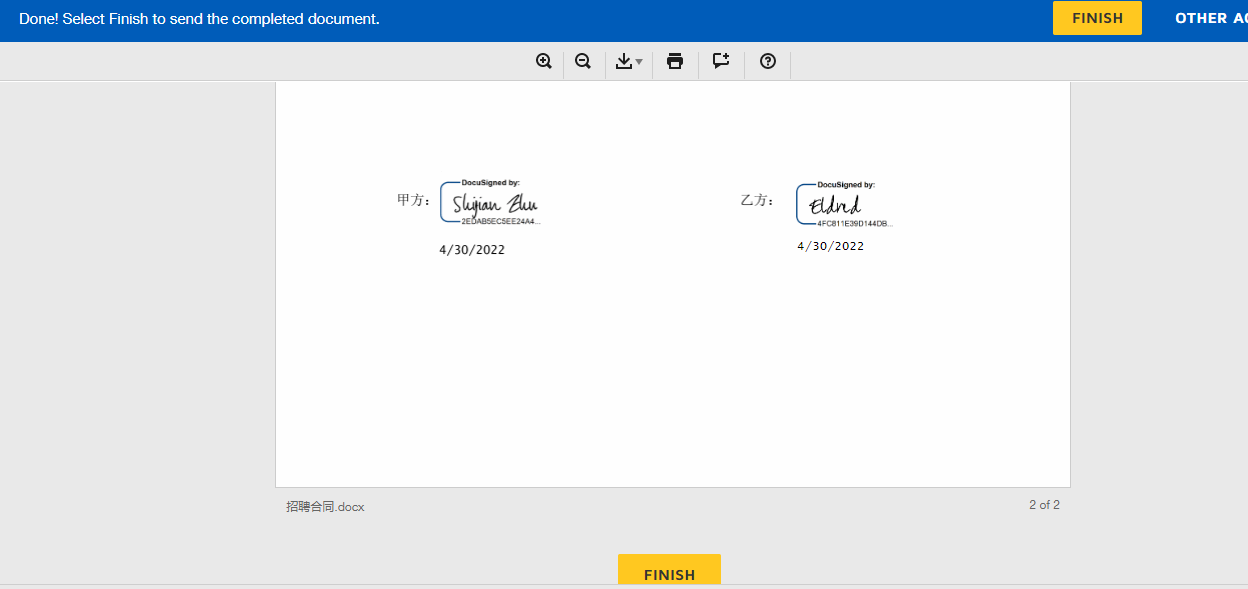The height and width of the screenshot is (589, 1248).
Task: Open the Help question mark icon
Action: coord(767,61)
